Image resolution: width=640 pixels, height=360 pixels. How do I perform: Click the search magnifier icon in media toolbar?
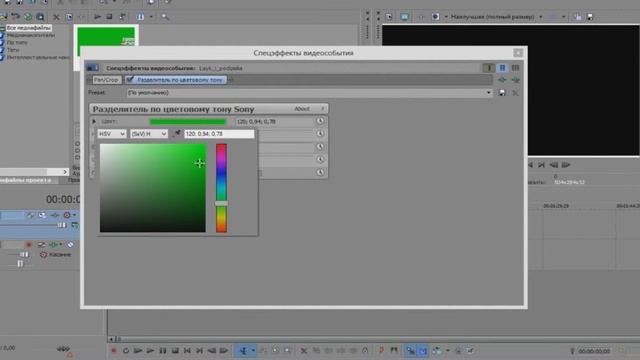click(165, 17)
